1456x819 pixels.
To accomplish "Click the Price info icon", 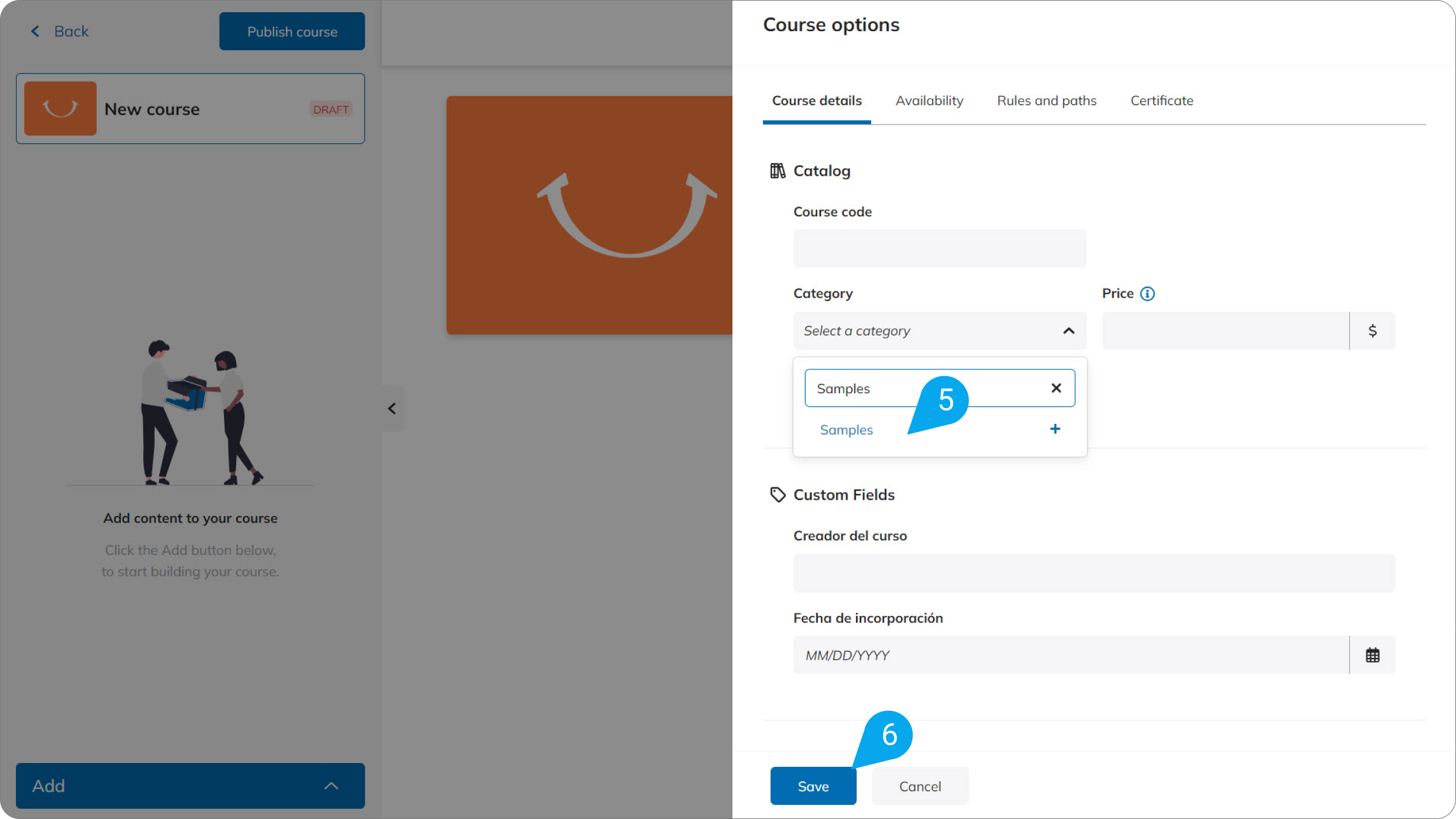I will coord(1147,293).
